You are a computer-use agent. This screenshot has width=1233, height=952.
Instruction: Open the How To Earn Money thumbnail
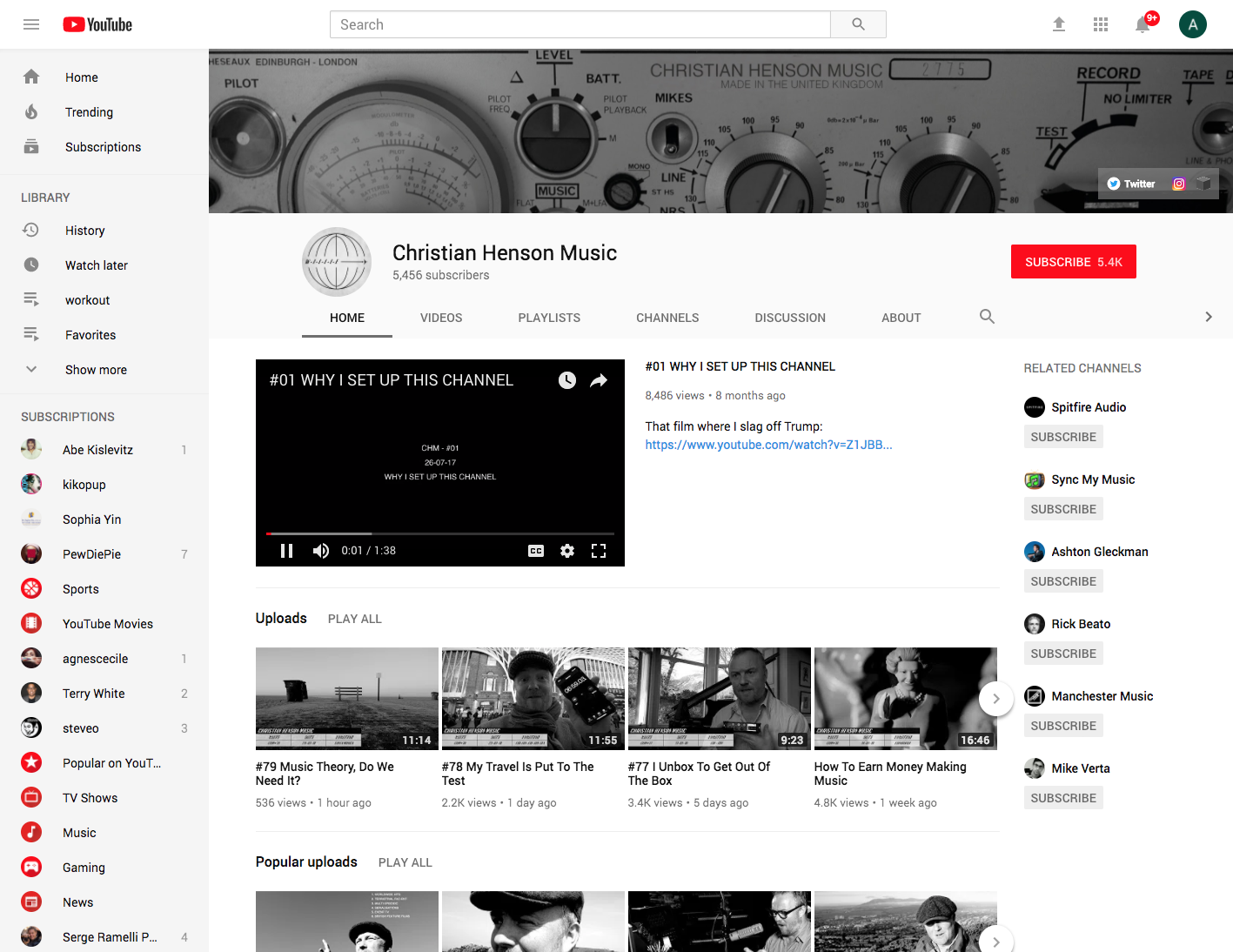pyautogui.click(x=906, y=699)
